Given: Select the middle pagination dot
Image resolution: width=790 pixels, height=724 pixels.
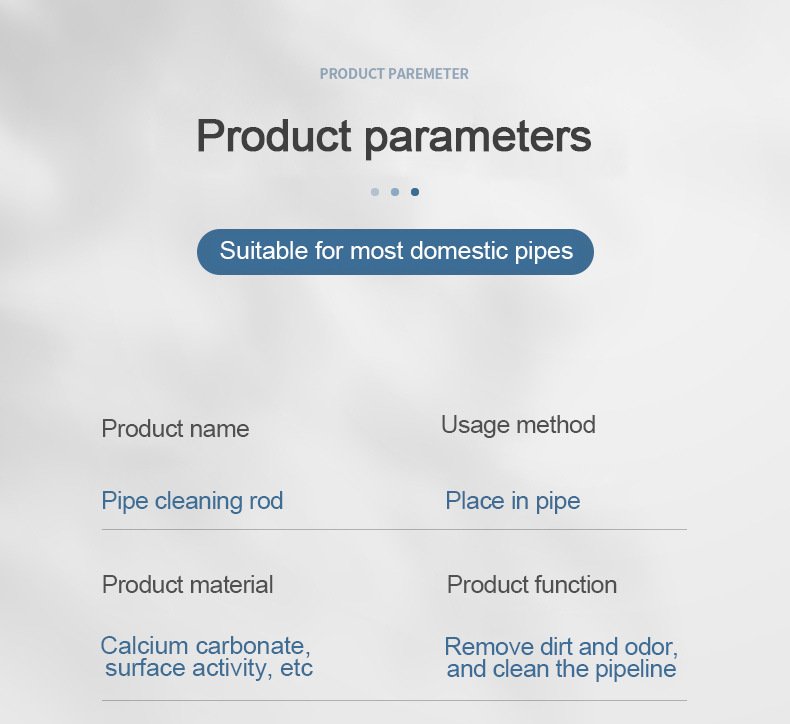Looking at the screenshot, I should tap(395, 192).
